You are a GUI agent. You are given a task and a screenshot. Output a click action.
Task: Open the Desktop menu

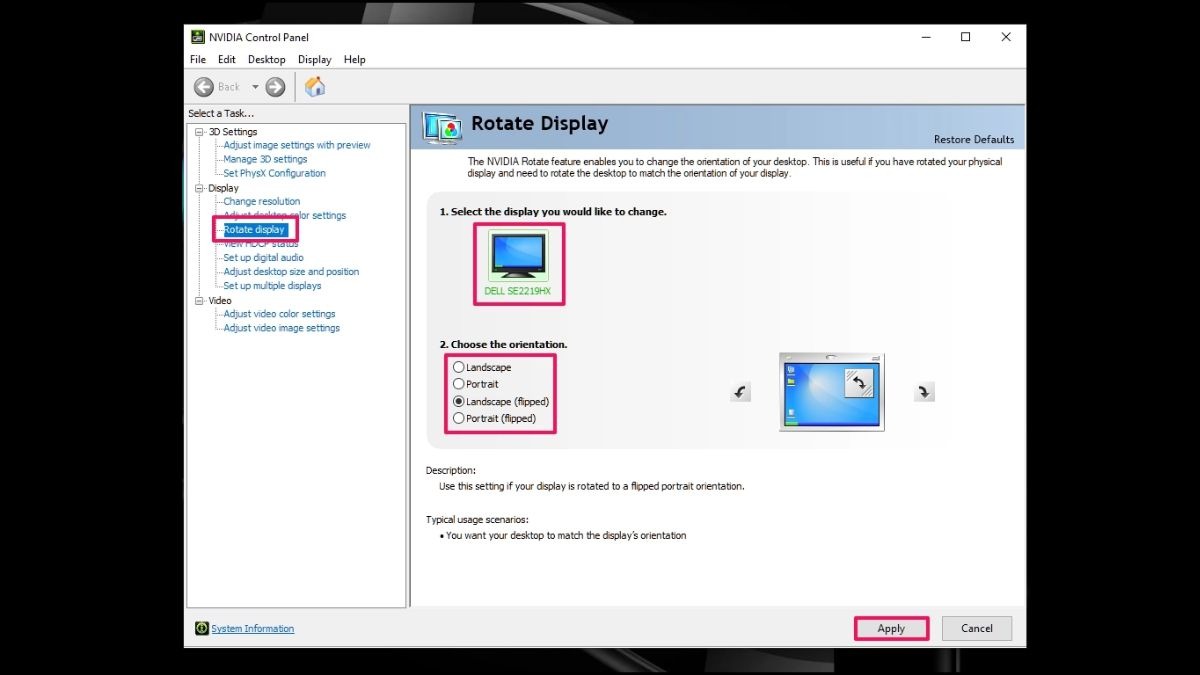click(x=267, y=60)
